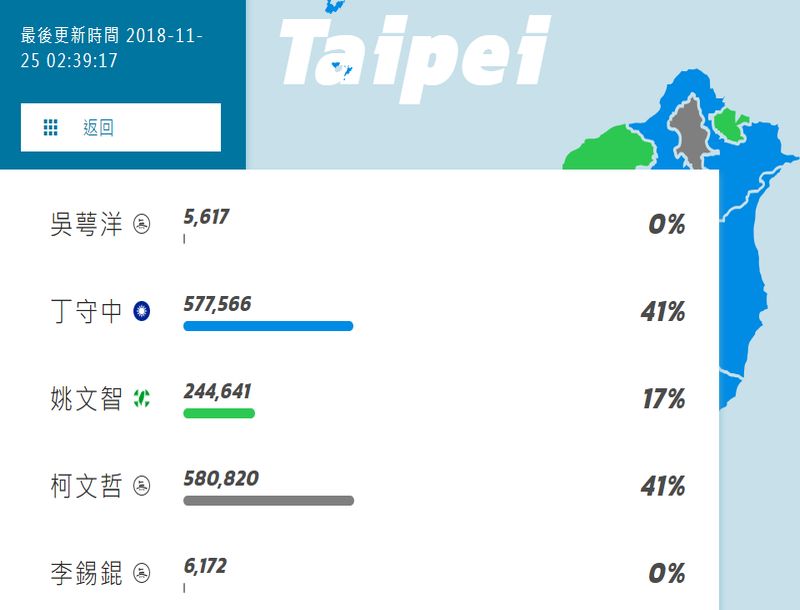Click the blue vote bar for 577,566
The height and width of the screenshot is (610, 800).
coord(268,326)
